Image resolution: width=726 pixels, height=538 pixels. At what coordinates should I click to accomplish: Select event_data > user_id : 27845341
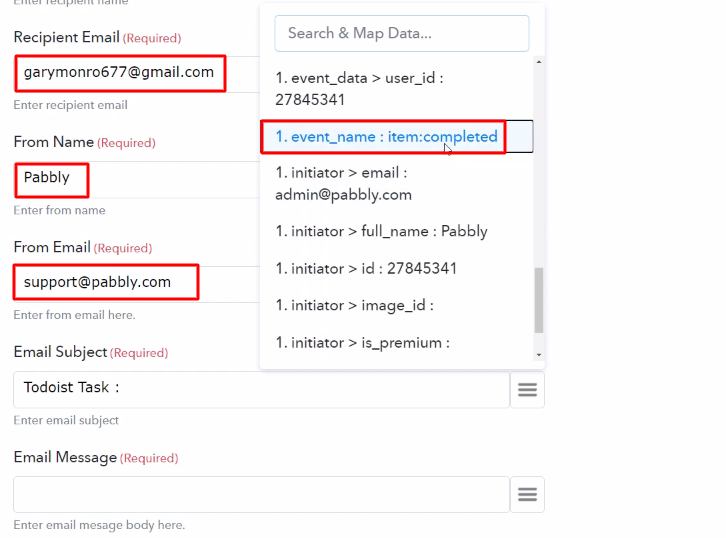point(397,89)
